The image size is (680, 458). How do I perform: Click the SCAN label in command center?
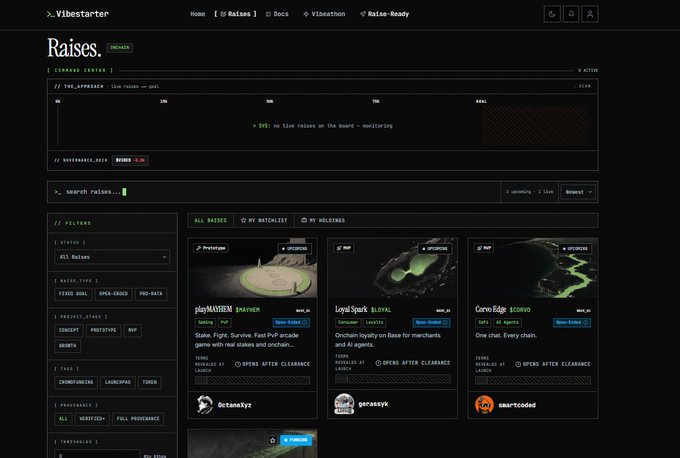[585, 86]
